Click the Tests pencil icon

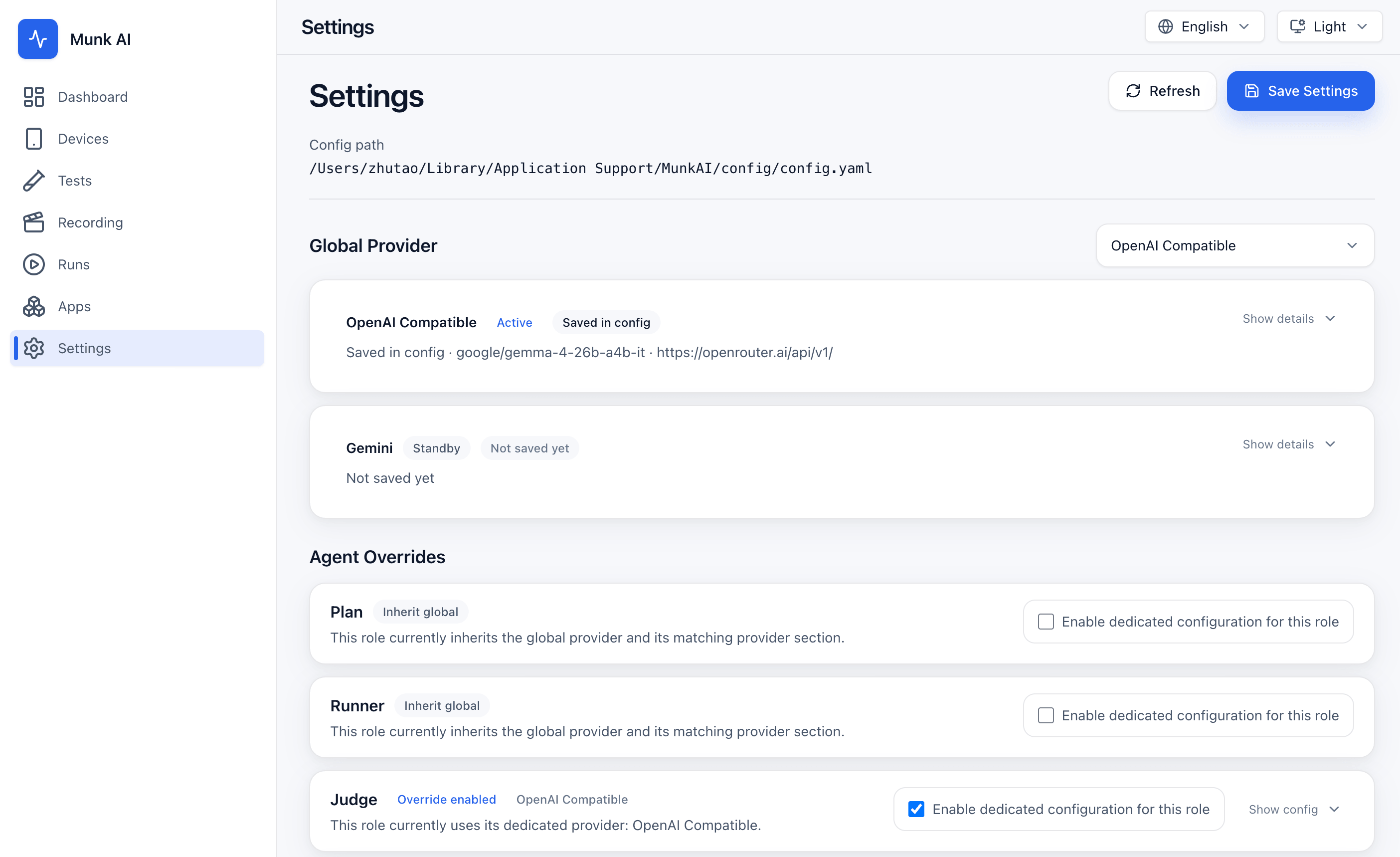33,181
